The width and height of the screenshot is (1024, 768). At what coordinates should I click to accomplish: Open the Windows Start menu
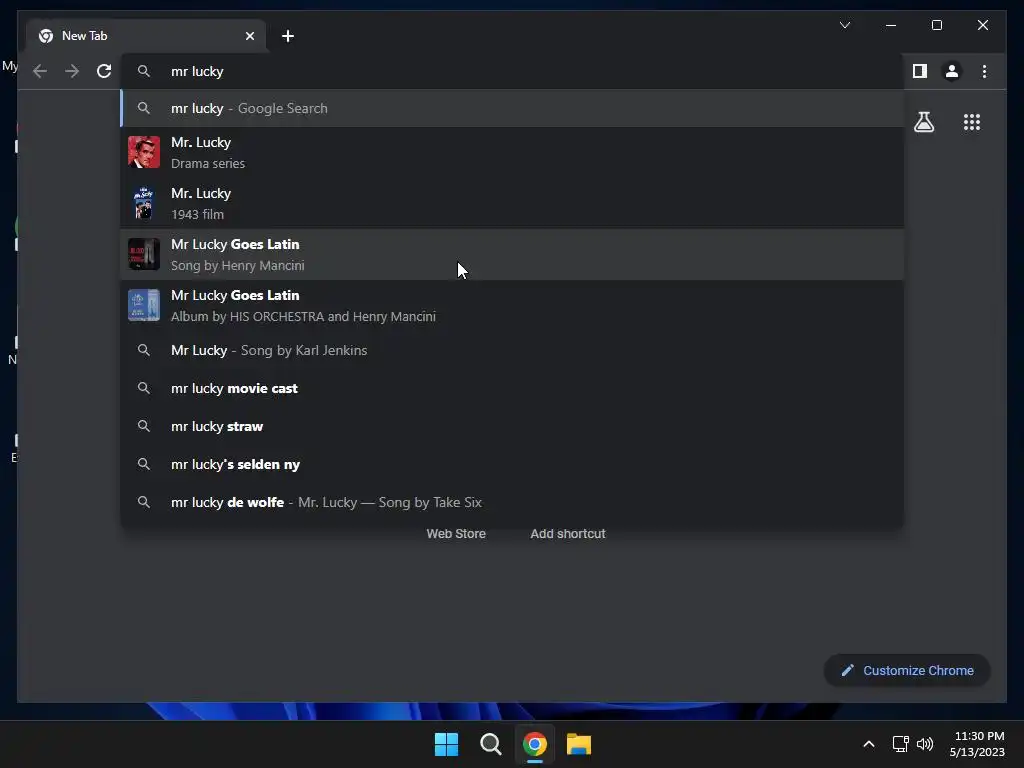(x=446, y=744)
